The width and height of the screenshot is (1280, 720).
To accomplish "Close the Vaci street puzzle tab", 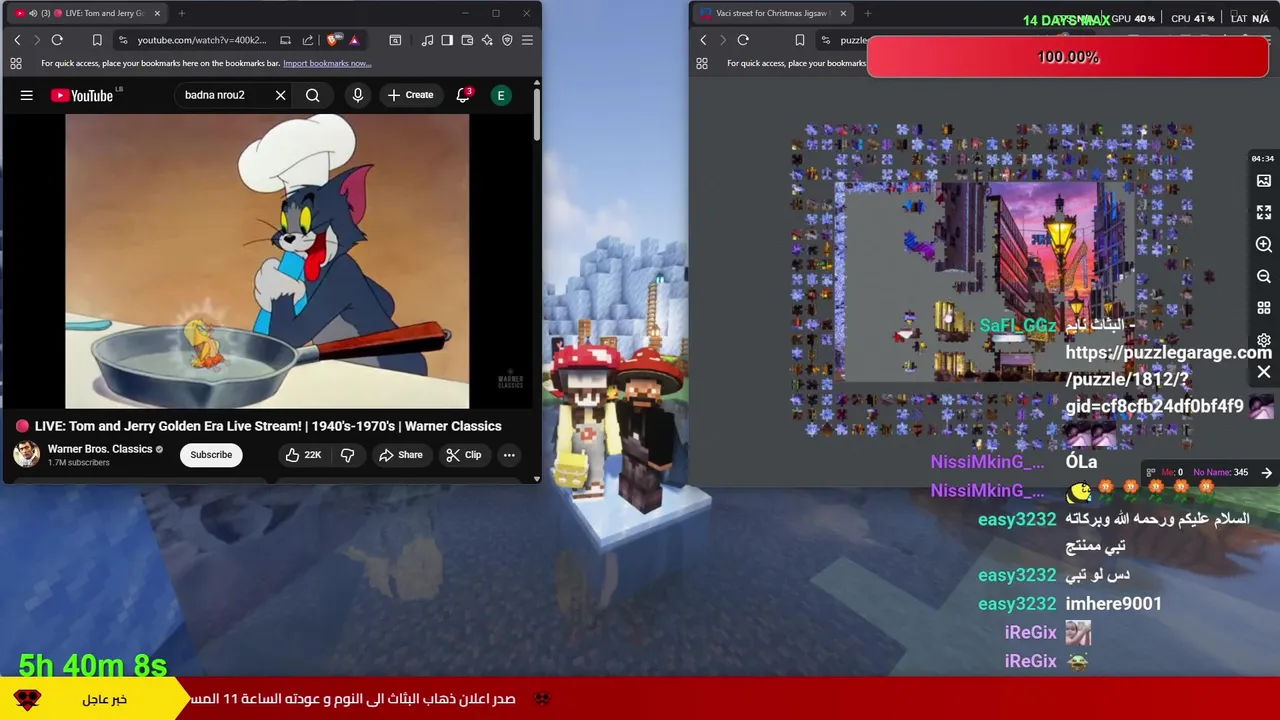I will click(843, 13).
